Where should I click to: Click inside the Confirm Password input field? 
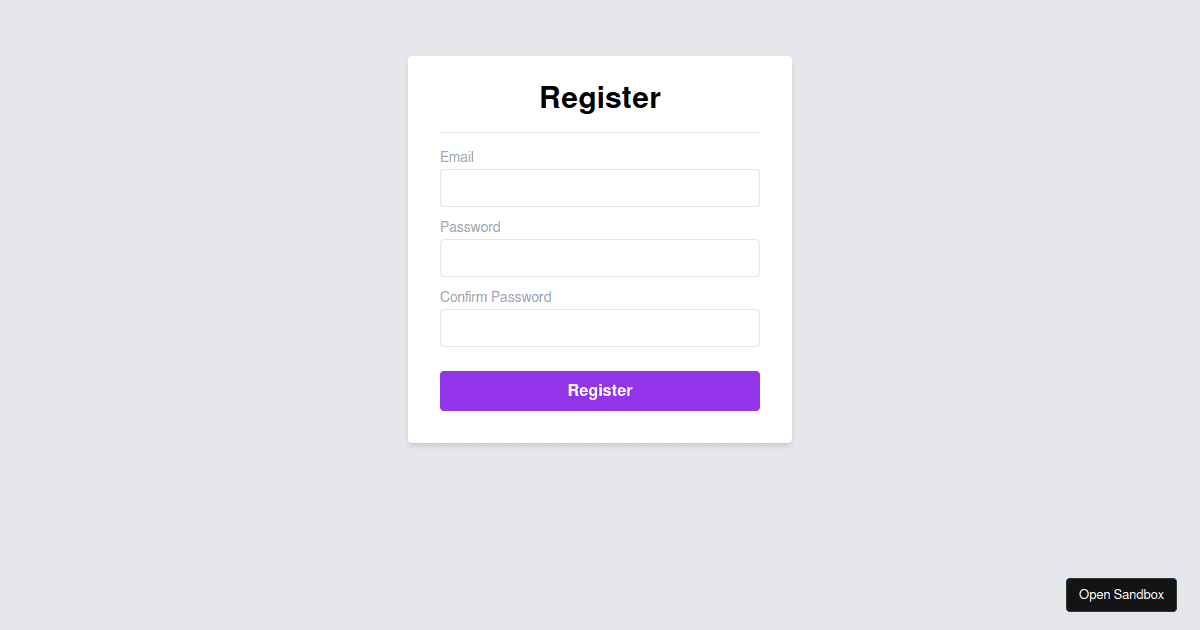(x=599, y=328)
